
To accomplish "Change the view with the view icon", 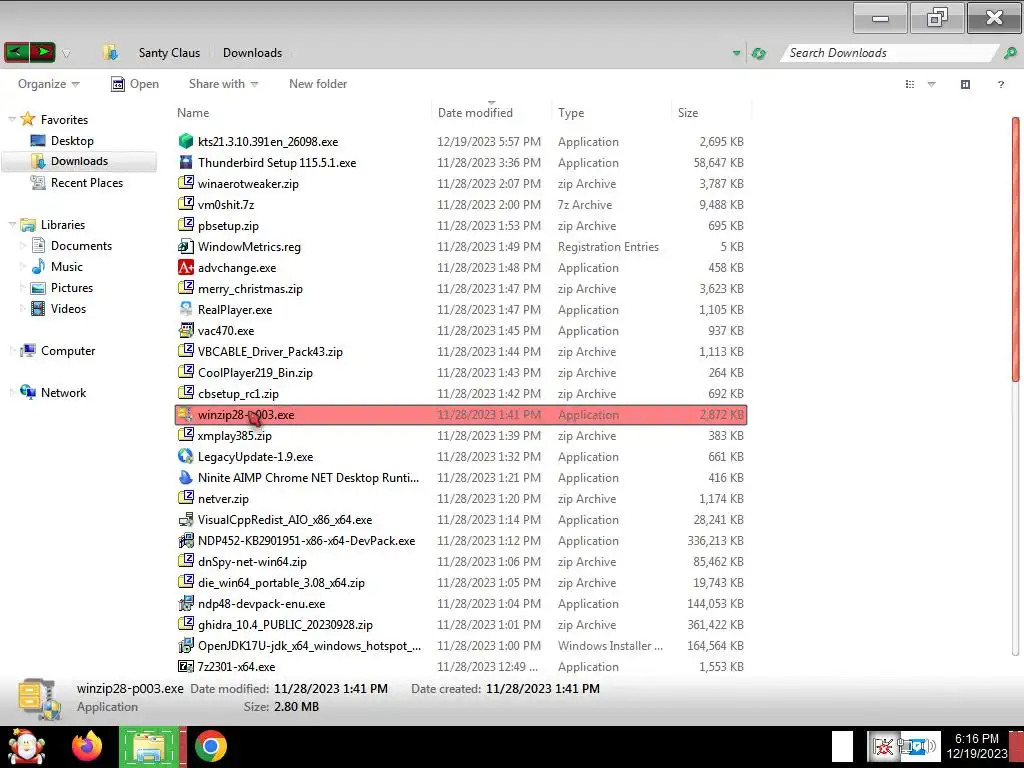I will coord(910,84).
